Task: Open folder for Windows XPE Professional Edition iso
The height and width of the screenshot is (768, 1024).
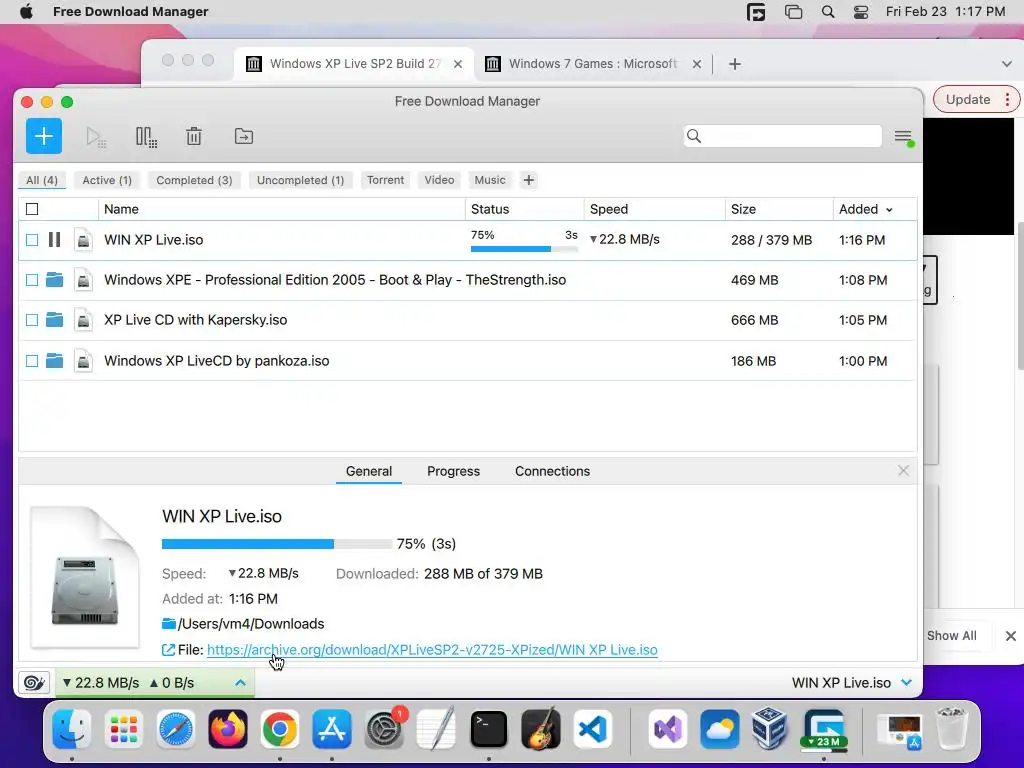Action: coord(55,280)
